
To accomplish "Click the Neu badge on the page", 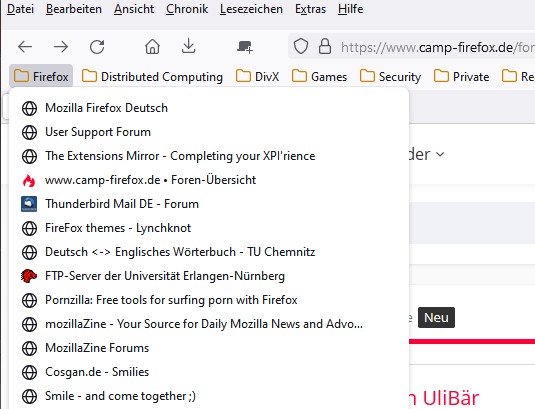I will pyautogui.click(x=436, y=318).
